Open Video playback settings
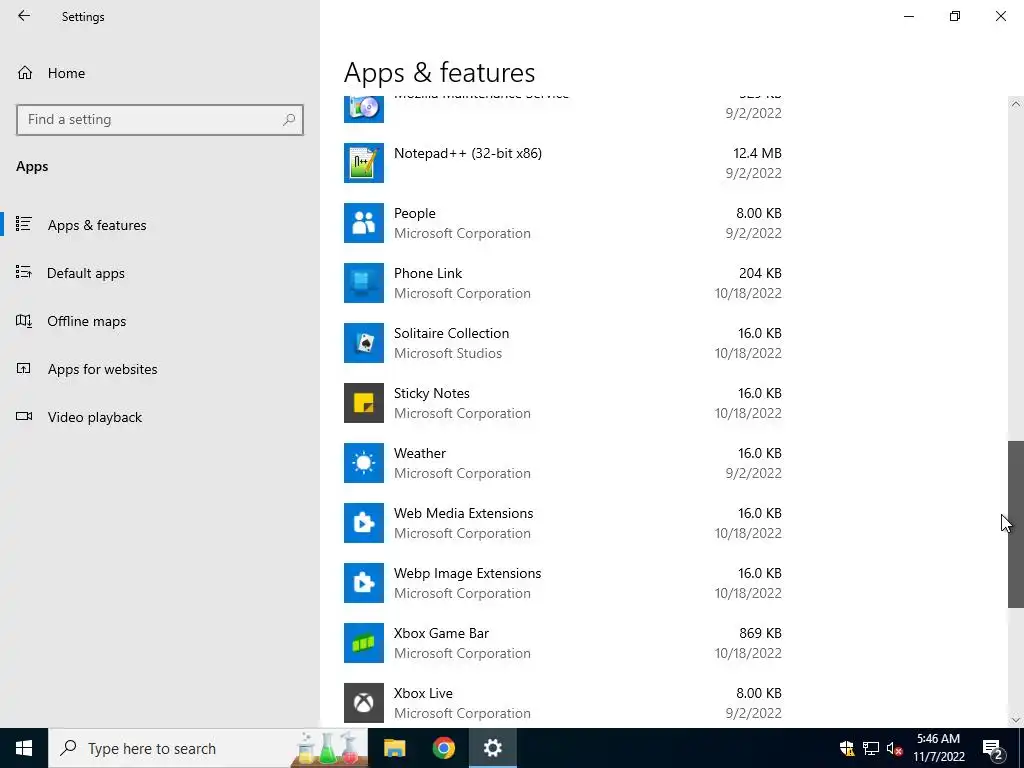 click(160, 417)
